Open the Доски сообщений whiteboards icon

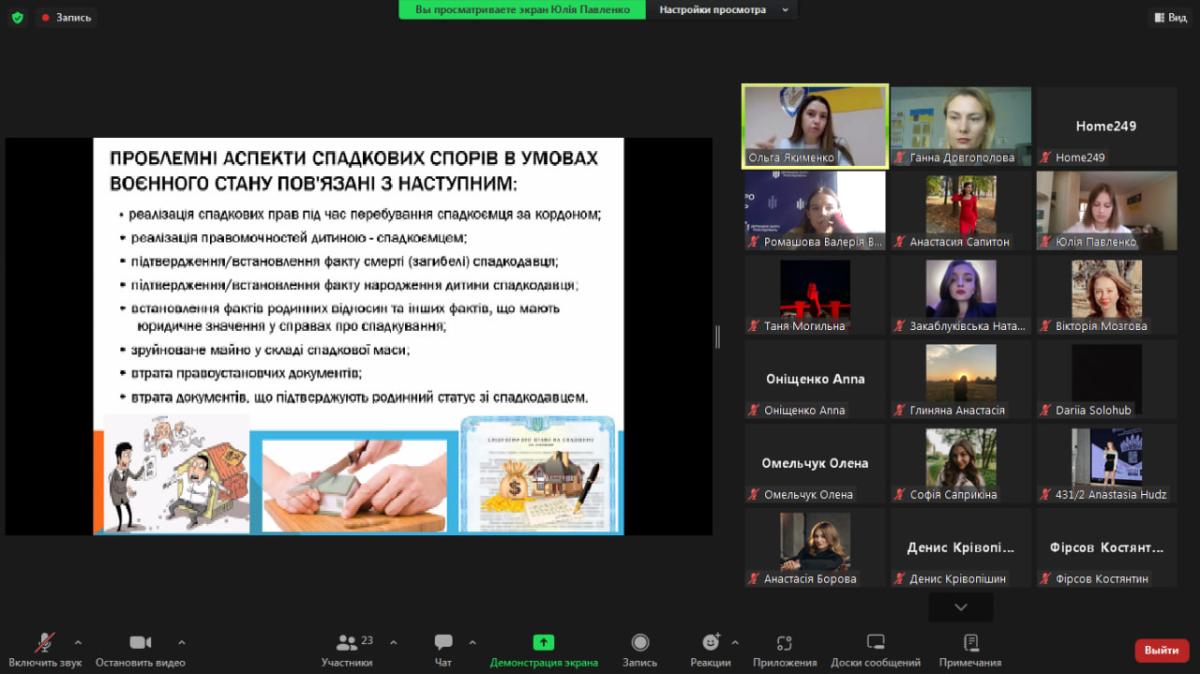click(876, 642)
